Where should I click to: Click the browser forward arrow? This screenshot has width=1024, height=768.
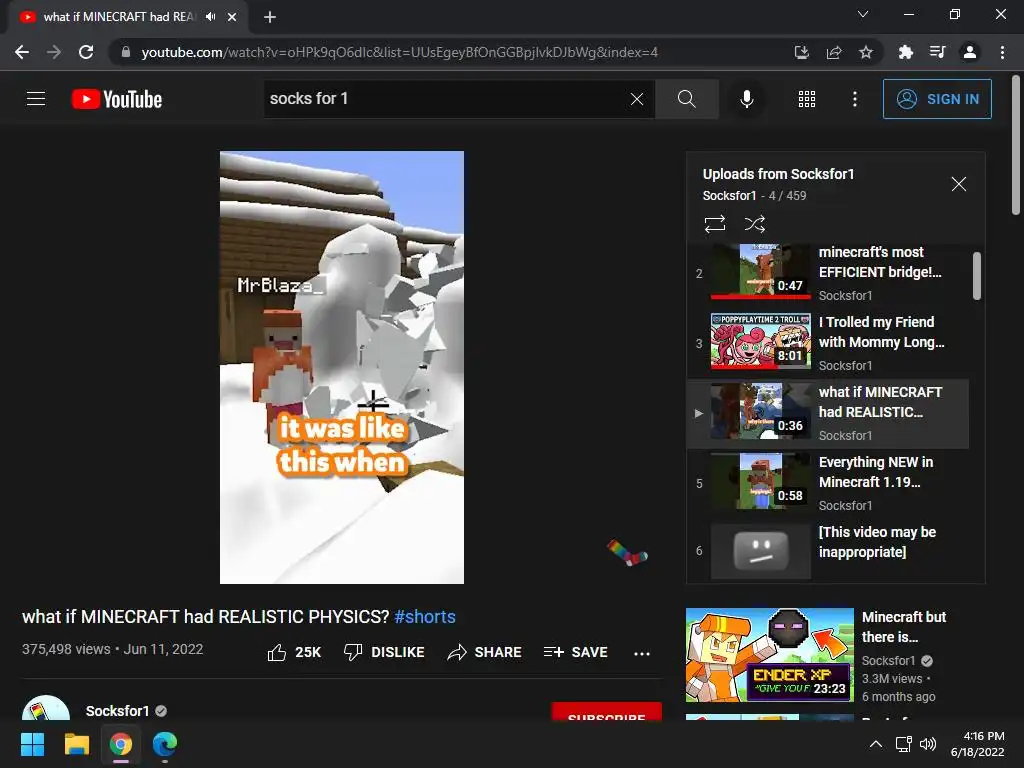click(x=54, y=52)
